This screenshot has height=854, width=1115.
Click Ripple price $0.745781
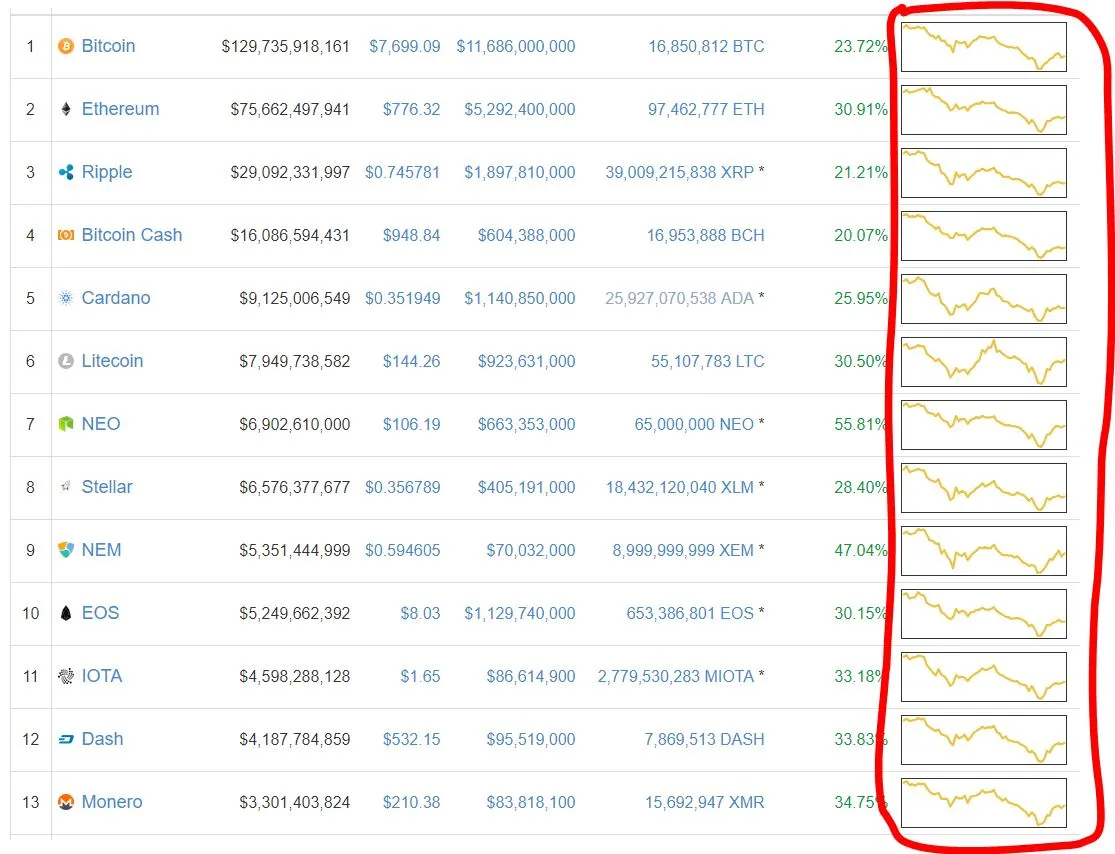pyautogui.click(x=402, y=173)
